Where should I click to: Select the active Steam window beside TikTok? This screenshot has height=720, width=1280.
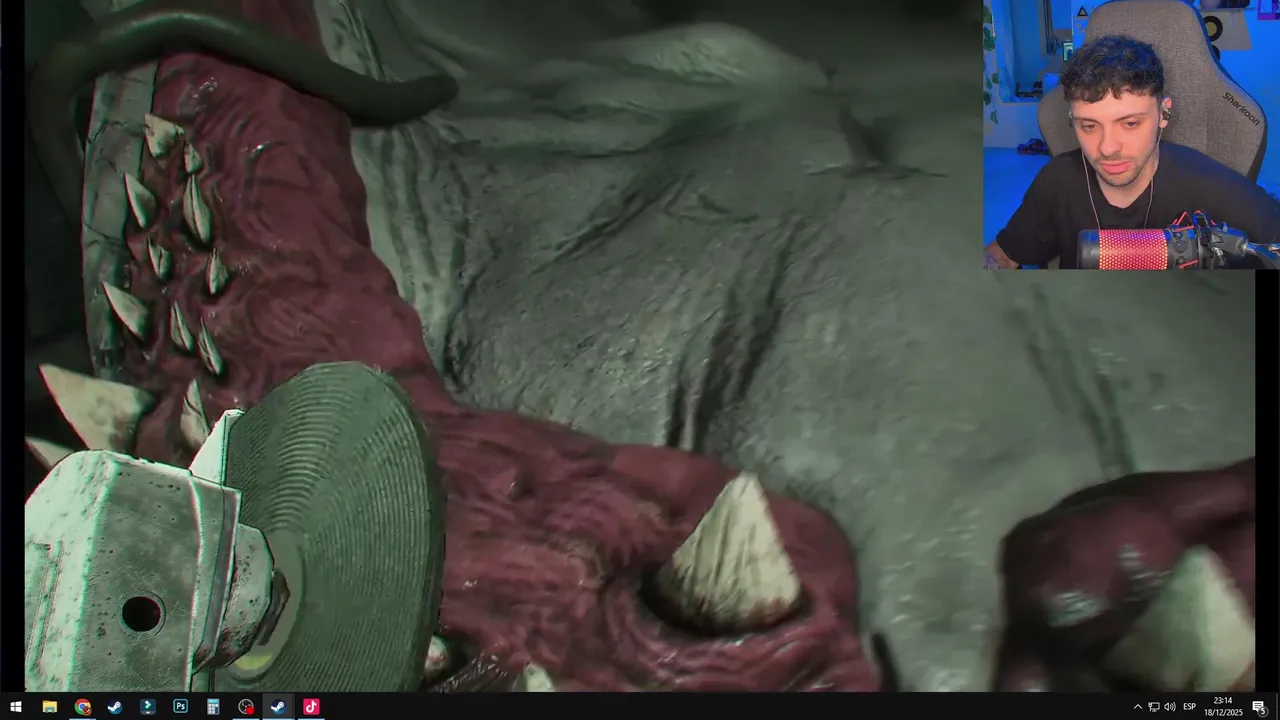point(278,707)
